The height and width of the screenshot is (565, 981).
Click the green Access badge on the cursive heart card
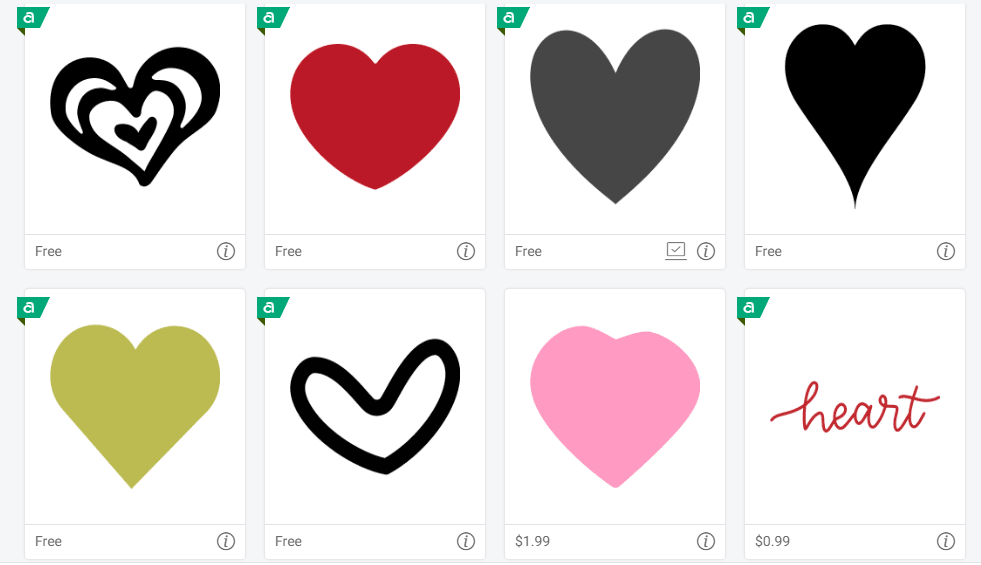pos(752,309)
